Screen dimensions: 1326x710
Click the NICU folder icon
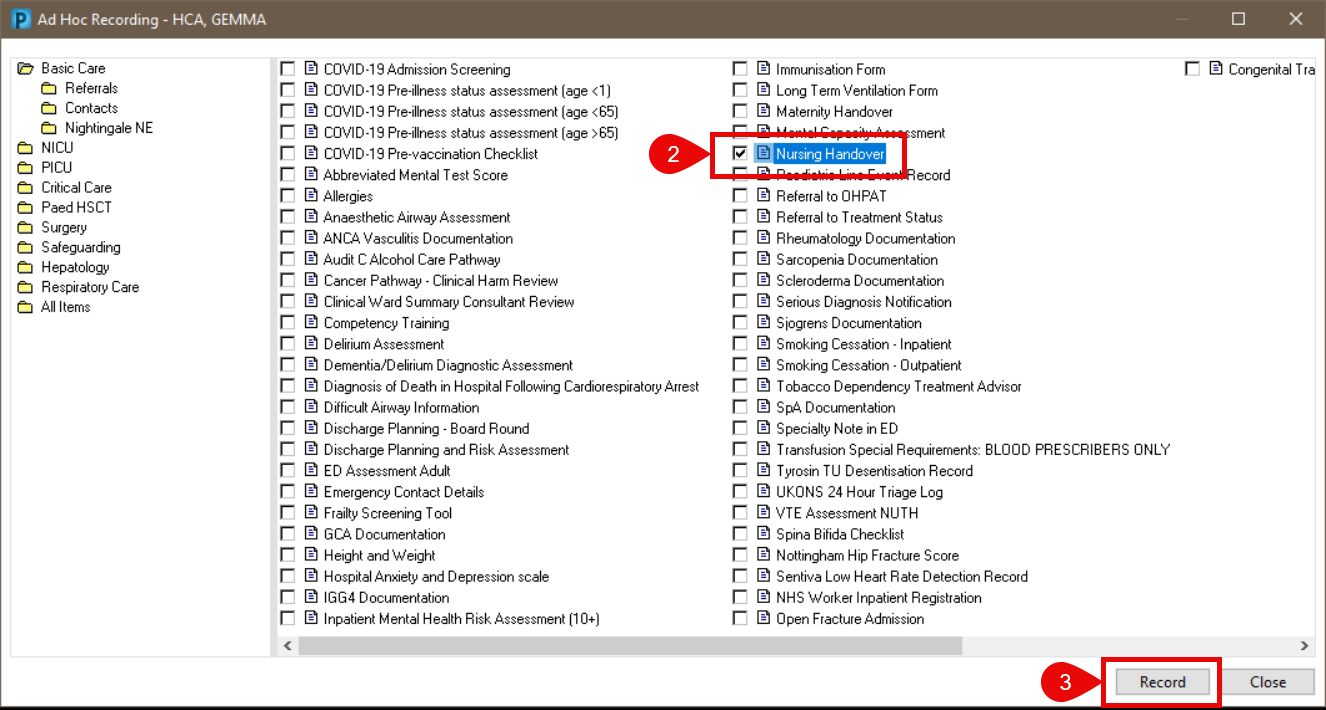[x=25, y=148]
